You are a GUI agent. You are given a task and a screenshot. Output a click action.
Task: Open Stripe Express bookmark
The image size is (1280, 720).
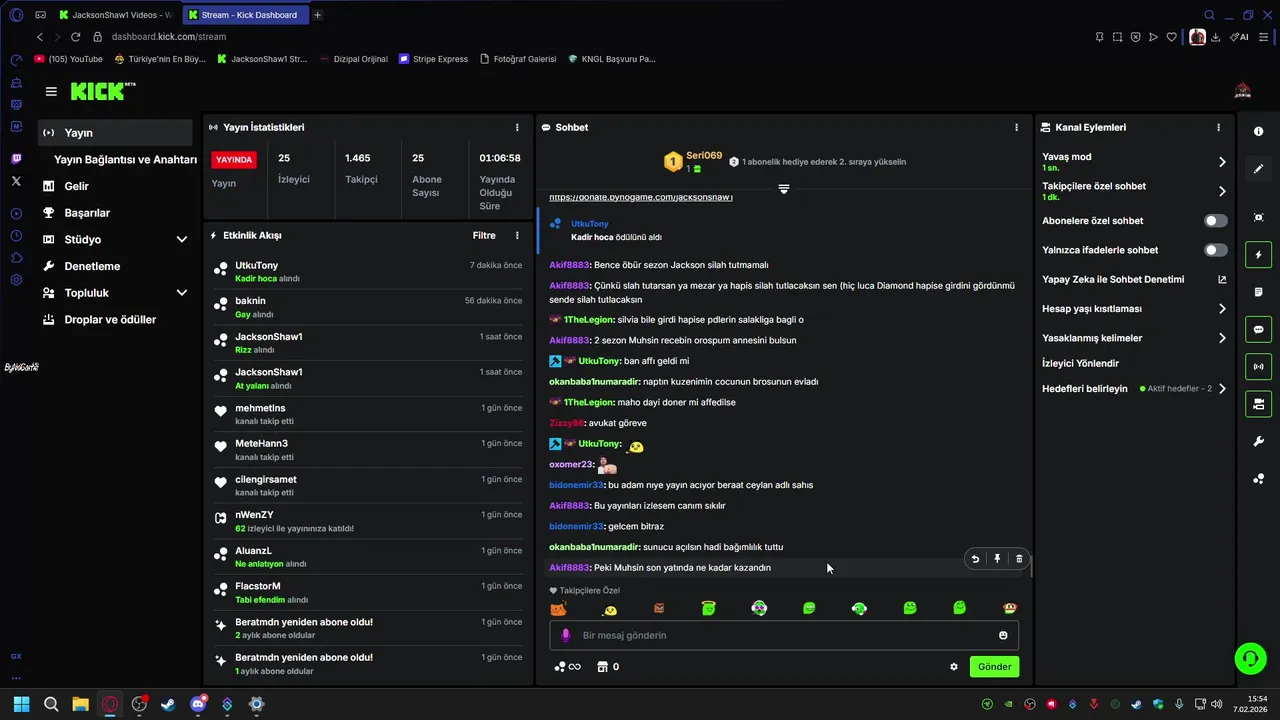(433, 59)
